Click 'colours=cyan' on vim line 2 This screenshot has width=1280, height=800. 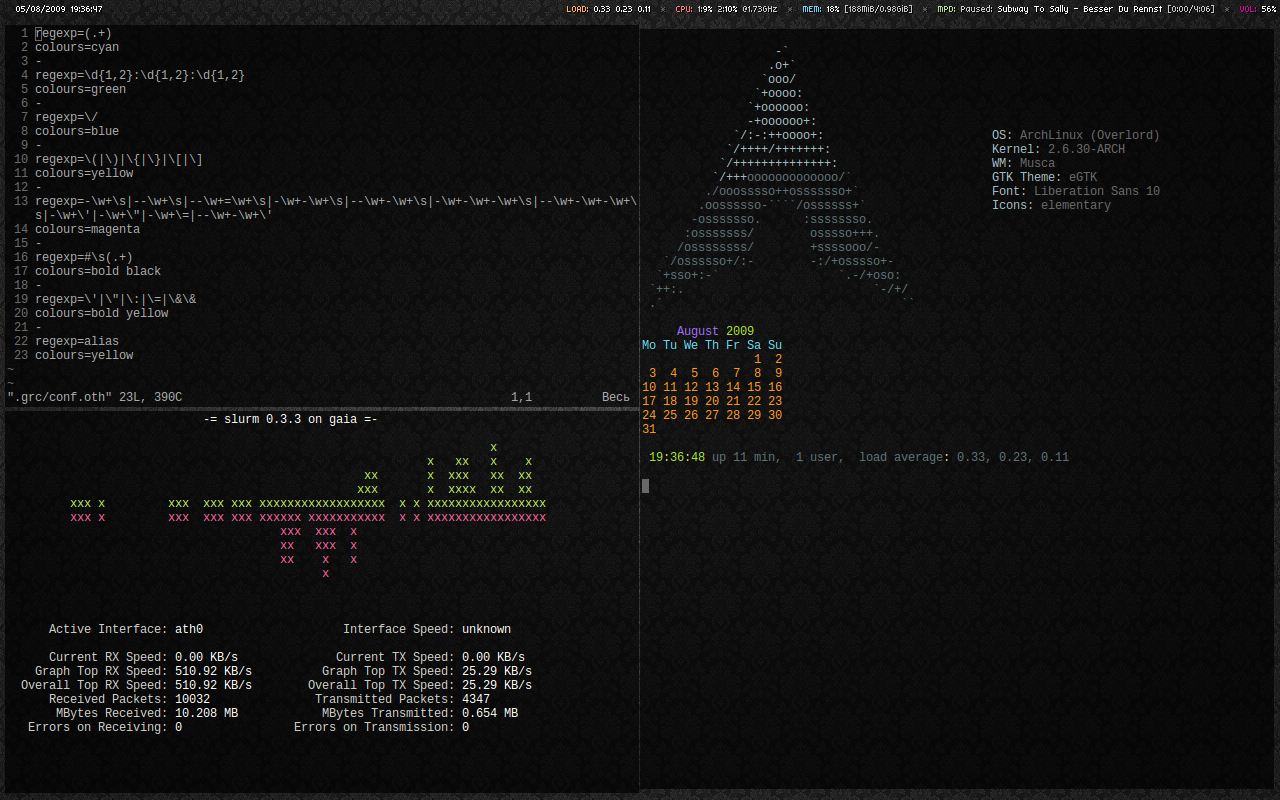[x=77, y=47]
